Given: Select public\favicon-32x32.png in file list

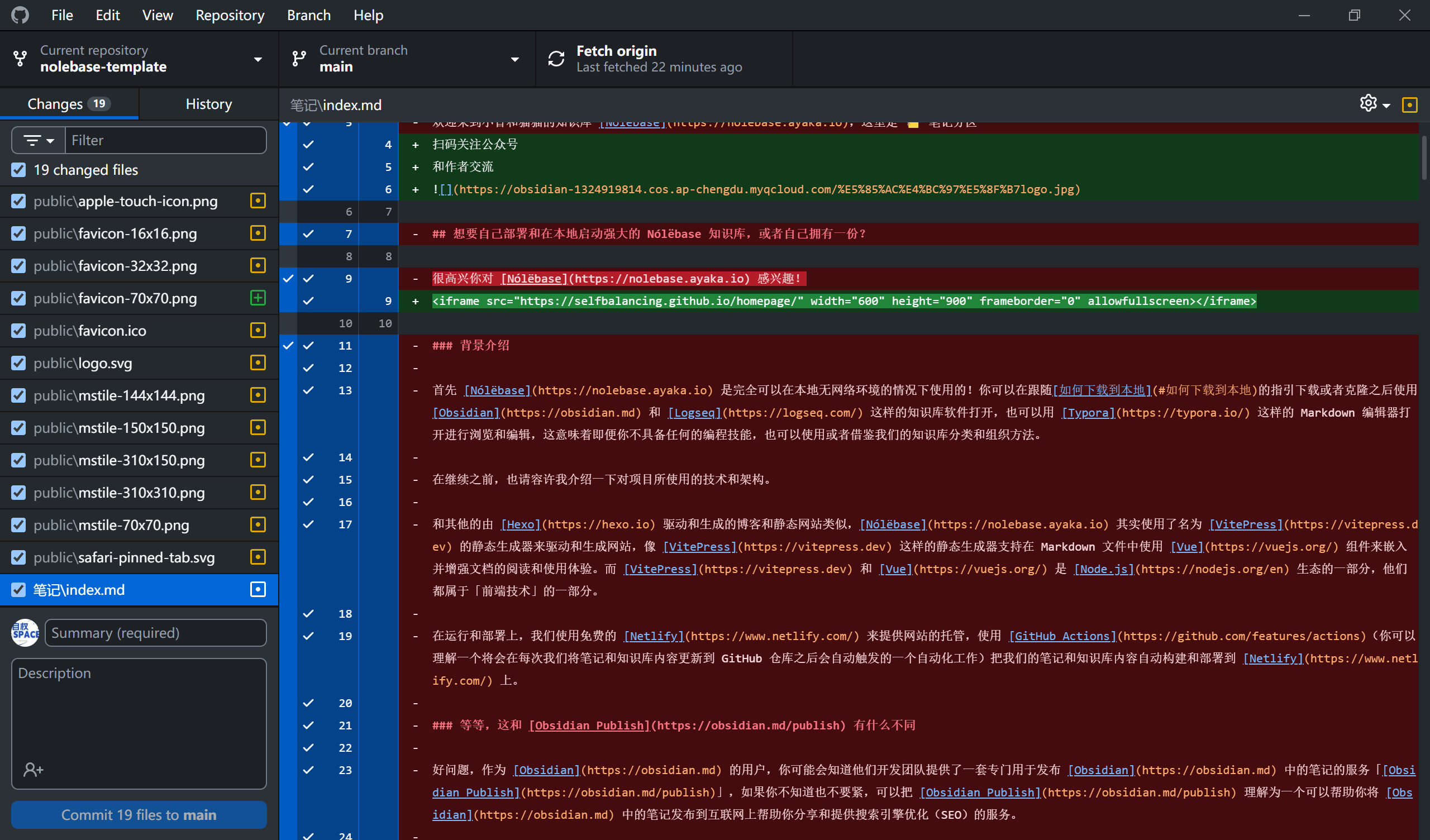Looking at the screenshot, I should 139,266.
